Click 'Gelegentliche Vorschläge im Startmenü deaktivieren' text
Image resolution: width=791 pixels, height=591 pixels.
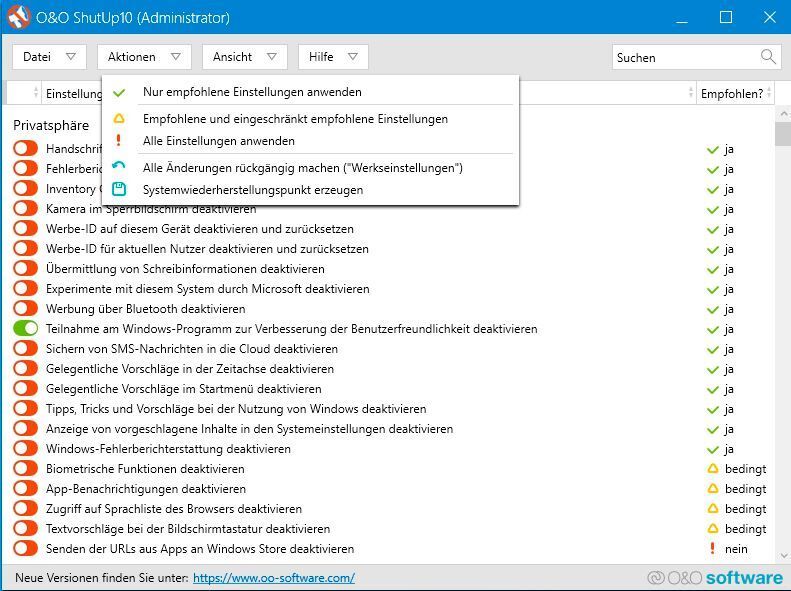pyautogui.click(x=184, y=389)
